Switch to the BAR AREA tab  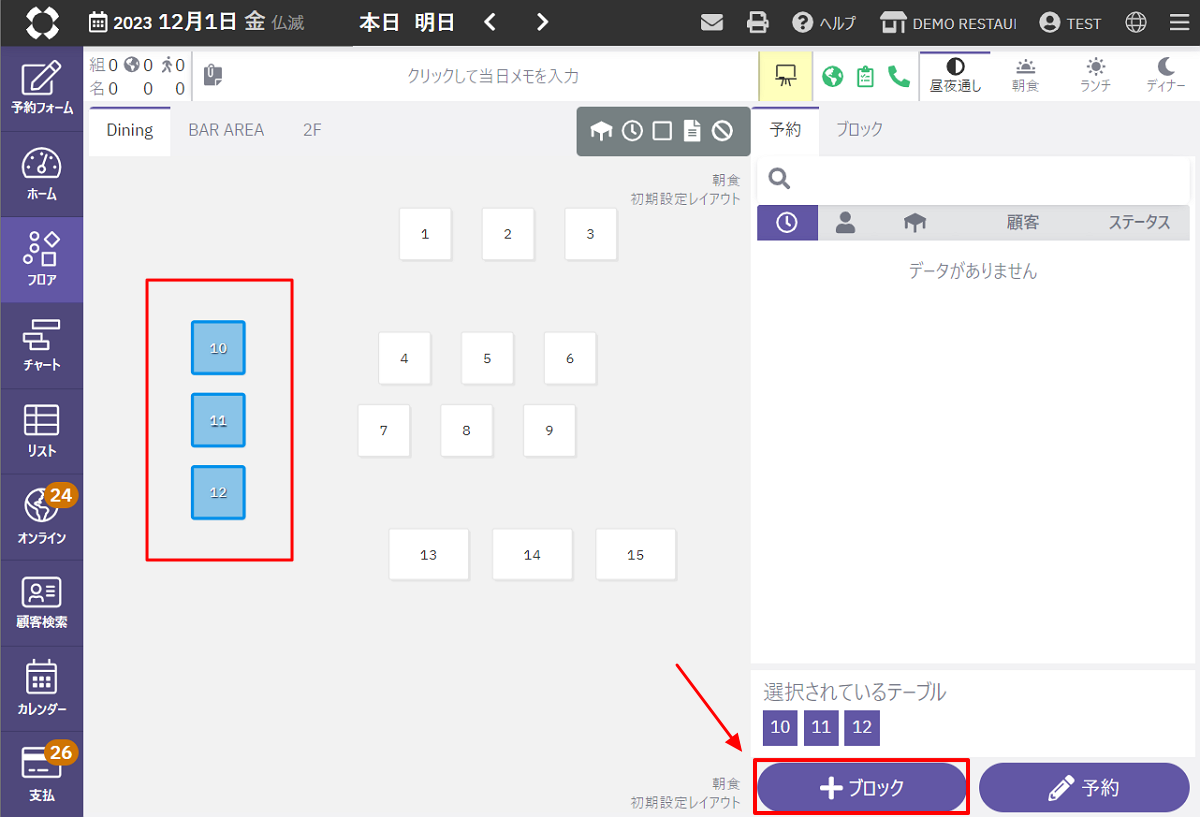click(226, 130)
